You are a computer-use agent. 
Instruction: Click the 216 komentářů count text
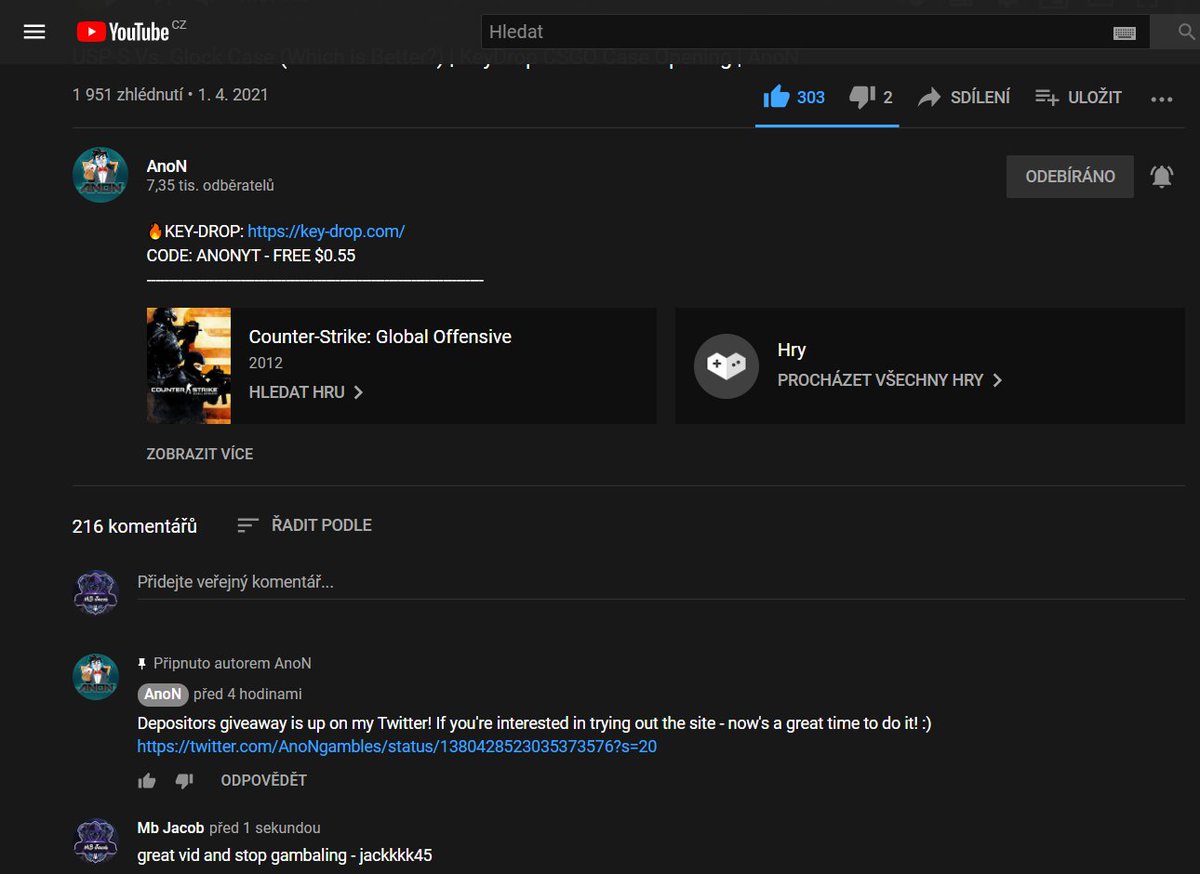click(x=134, y=526)
